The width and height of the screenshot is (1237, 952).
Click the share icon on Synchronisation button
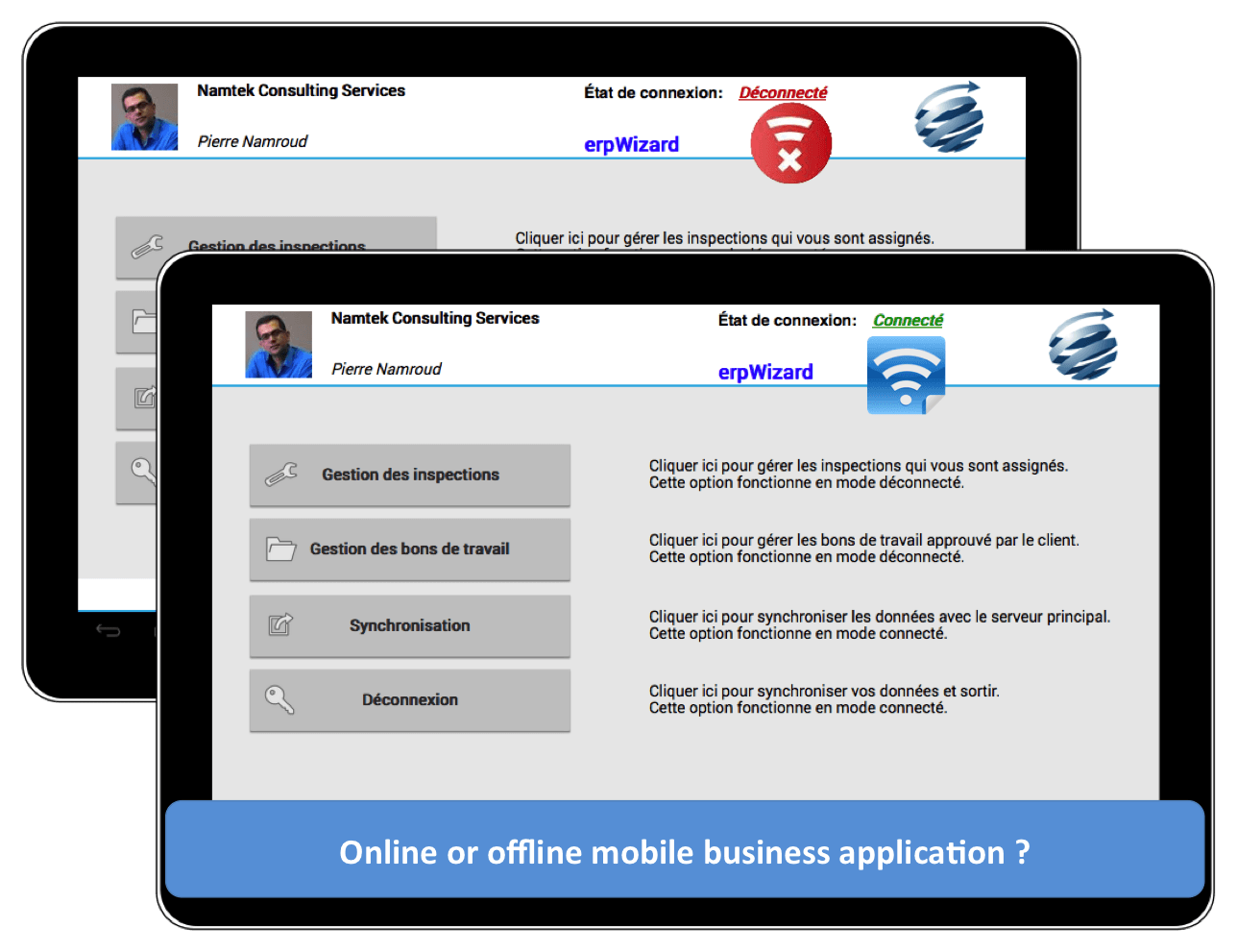[x=280, y=624]
